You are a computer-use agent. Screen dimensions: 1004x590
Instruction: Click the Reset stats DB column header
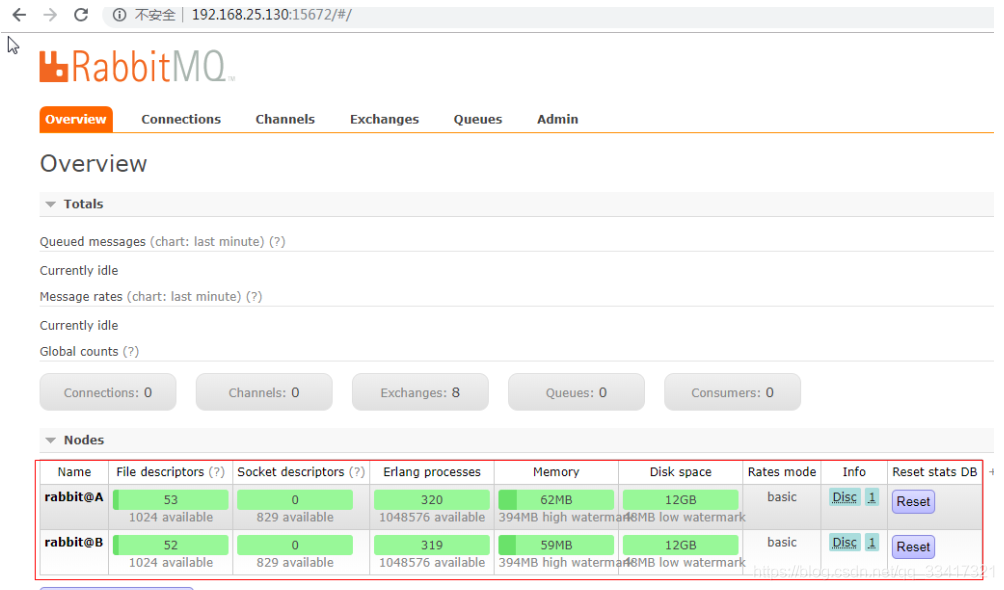934,472
